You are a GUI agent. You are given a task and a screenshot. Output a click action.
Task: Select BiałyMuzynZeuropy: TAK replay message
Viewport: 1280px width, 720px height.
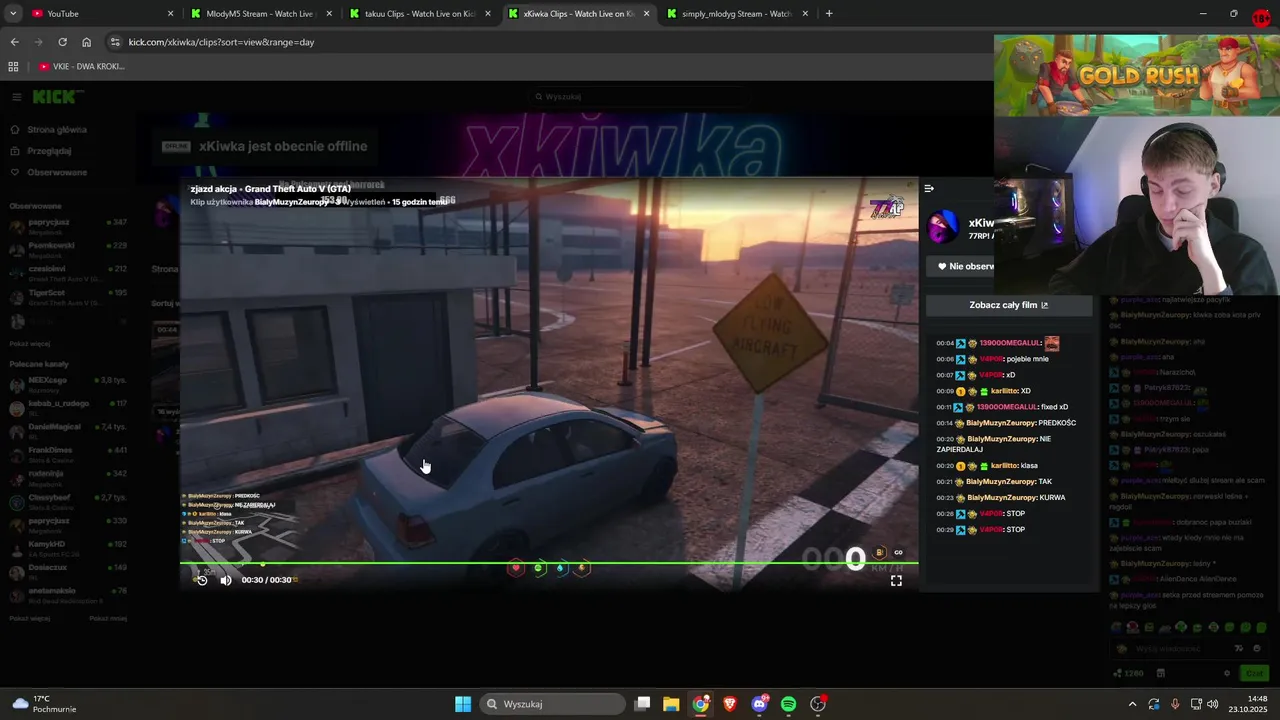[x=994, y=482]
